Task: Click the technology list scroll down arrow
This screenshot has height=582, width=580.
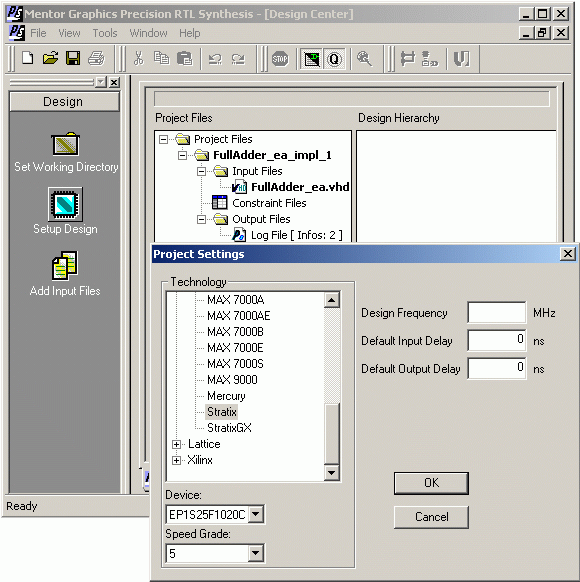Action: pyautogui.click(x=332, y=473)
